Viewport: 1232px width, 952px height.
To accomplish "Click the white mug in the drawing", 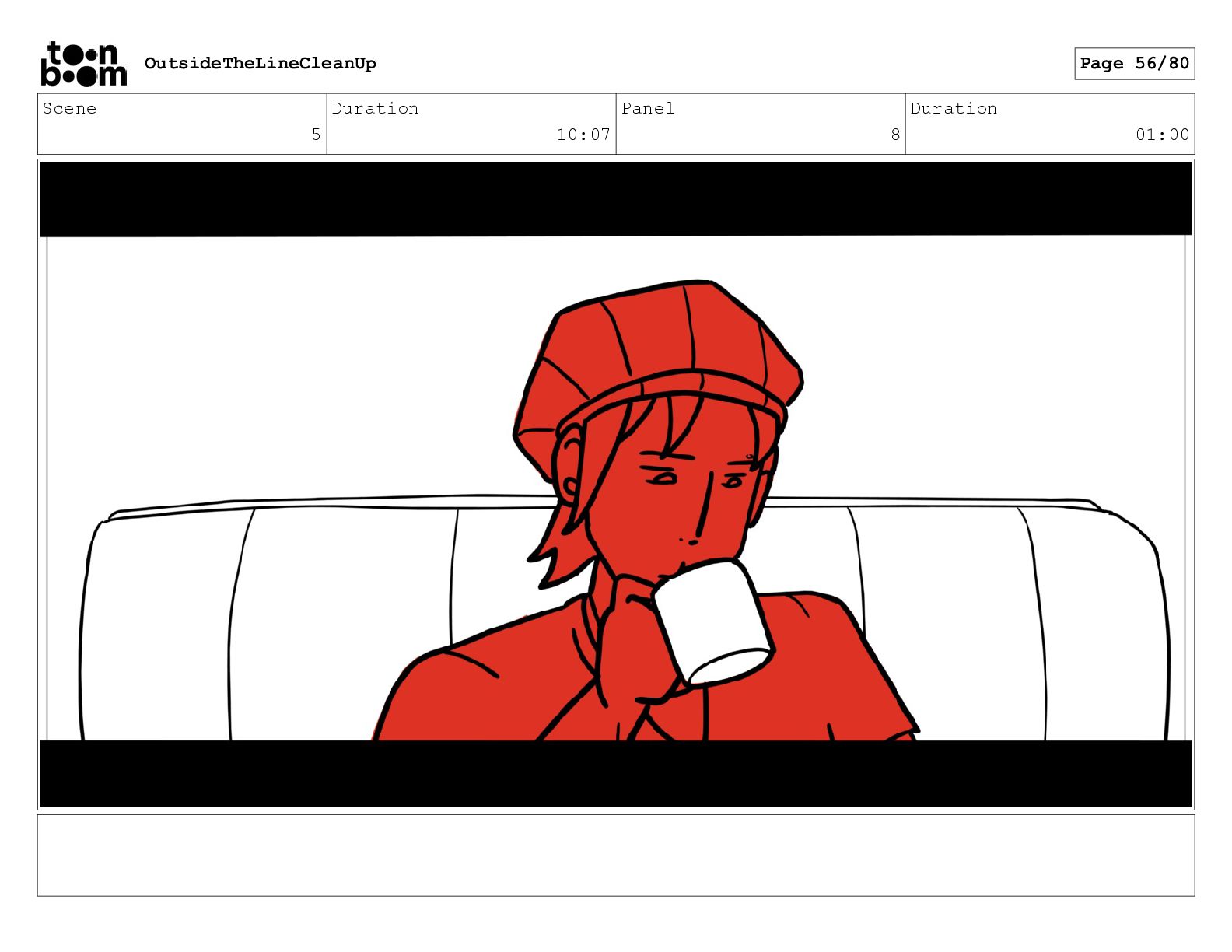I will (x=713, y=624).
